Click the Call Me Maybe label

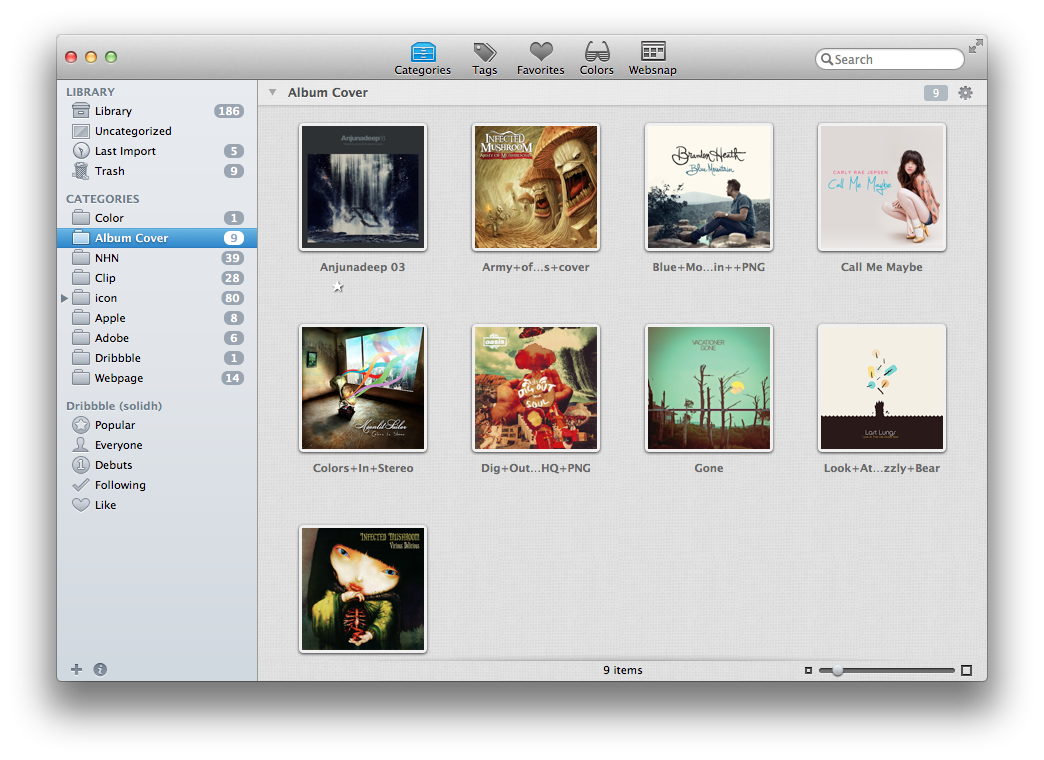click(882, 267)
